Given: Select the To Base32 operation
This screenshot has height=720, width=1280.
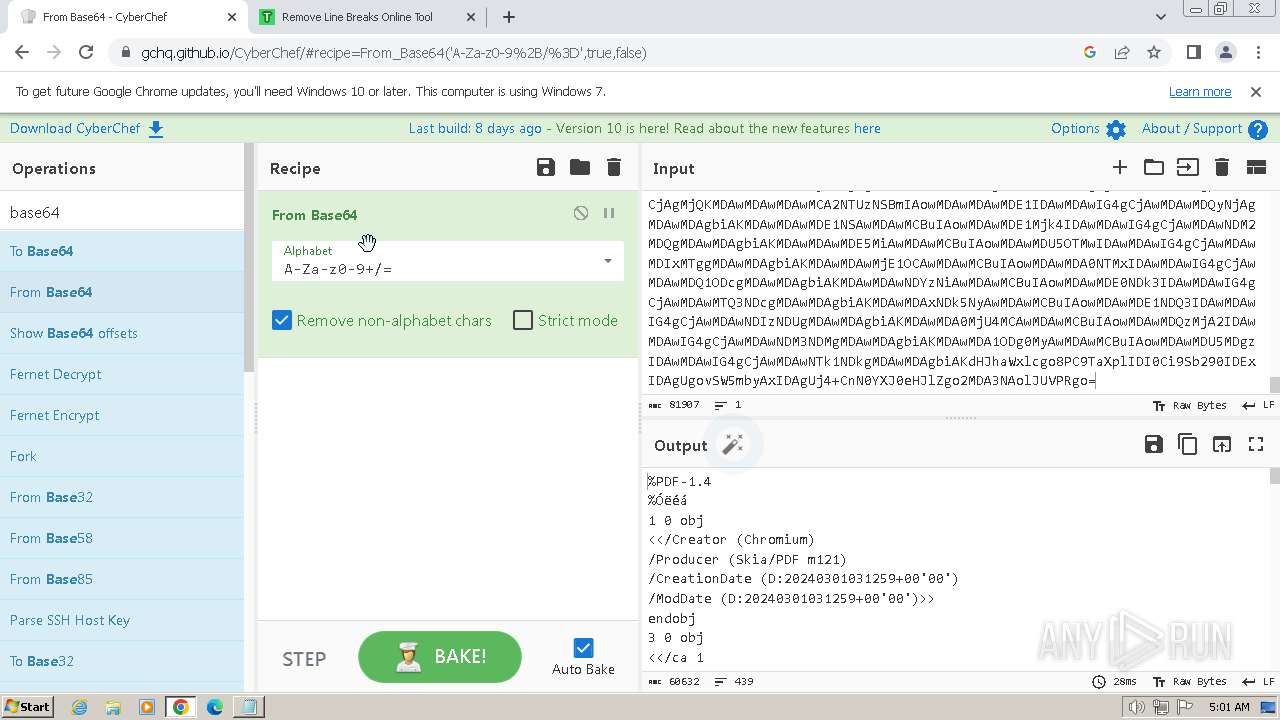Looking at the screenshot, I should click(x=122, y=661).
